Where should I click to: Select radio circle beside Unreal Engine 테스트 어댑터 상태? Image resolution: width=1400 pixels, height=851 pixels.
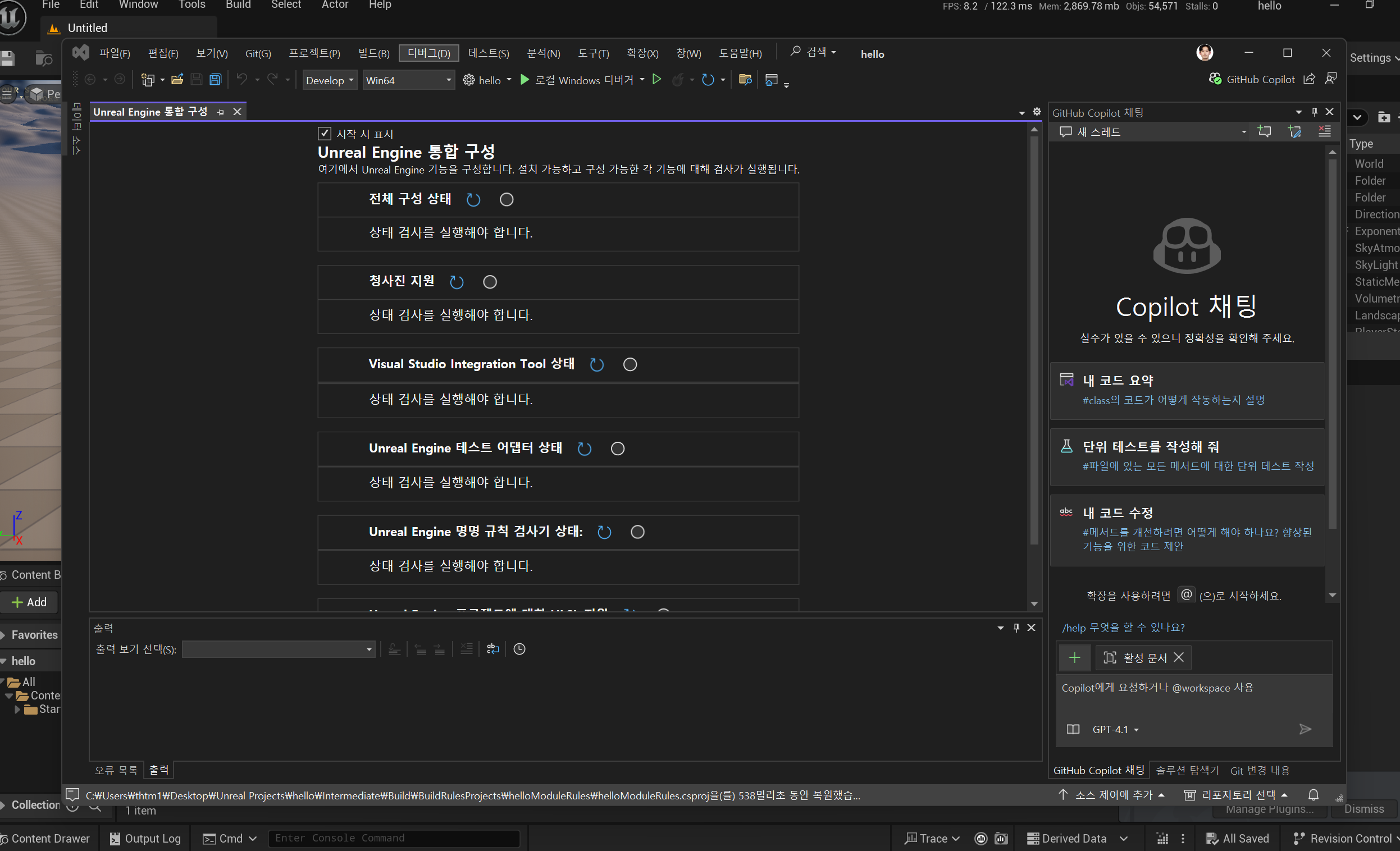pos(617,449)
